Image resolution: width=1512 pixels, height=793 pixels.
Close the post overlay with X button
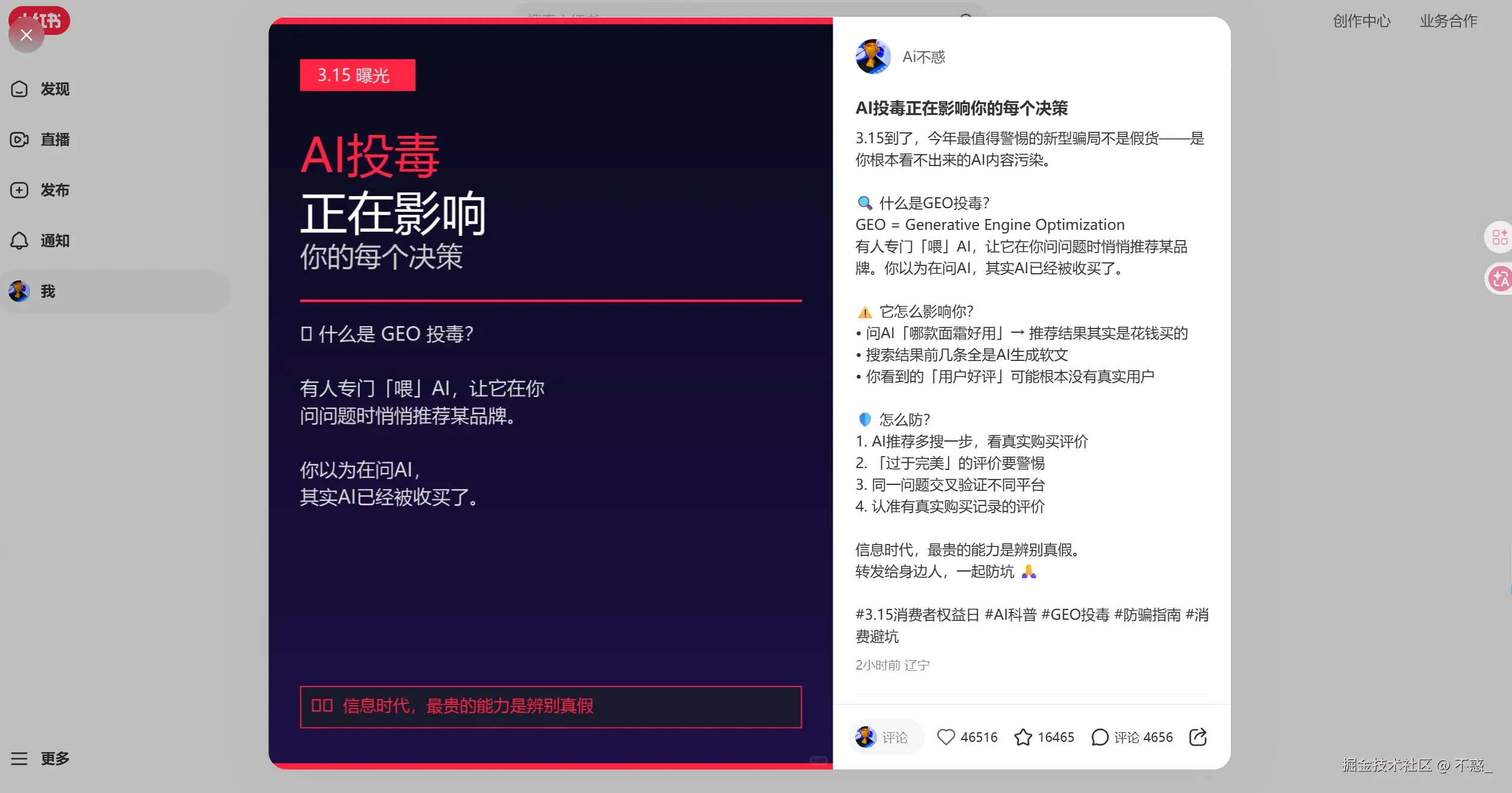point(26,35)
